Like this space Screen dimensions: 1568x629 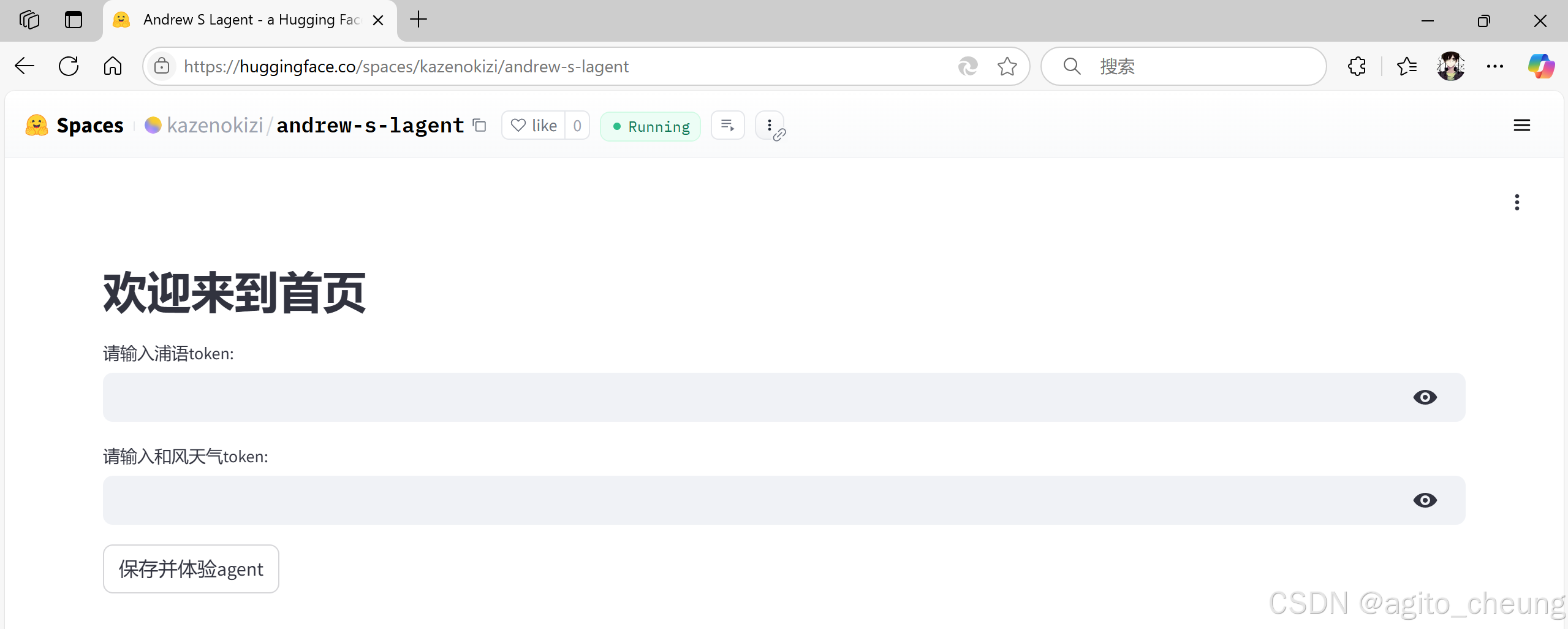534,126
